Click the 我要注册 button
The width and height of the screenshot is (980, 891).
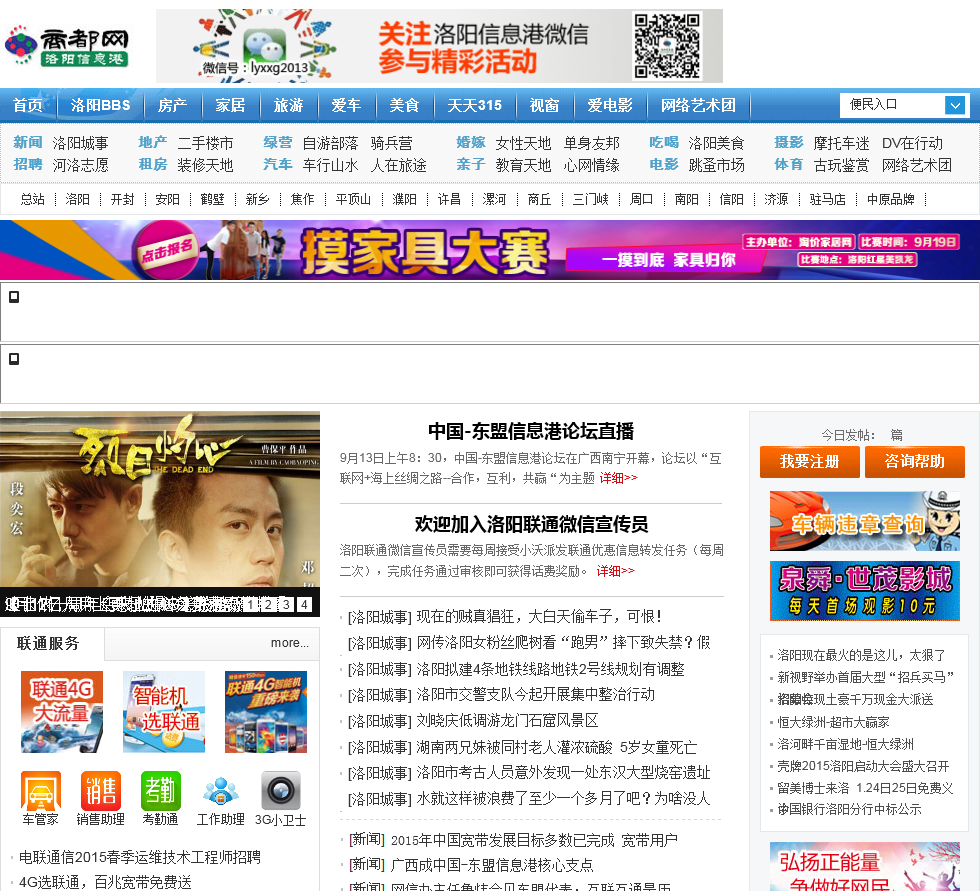click(x=809, y=462)
